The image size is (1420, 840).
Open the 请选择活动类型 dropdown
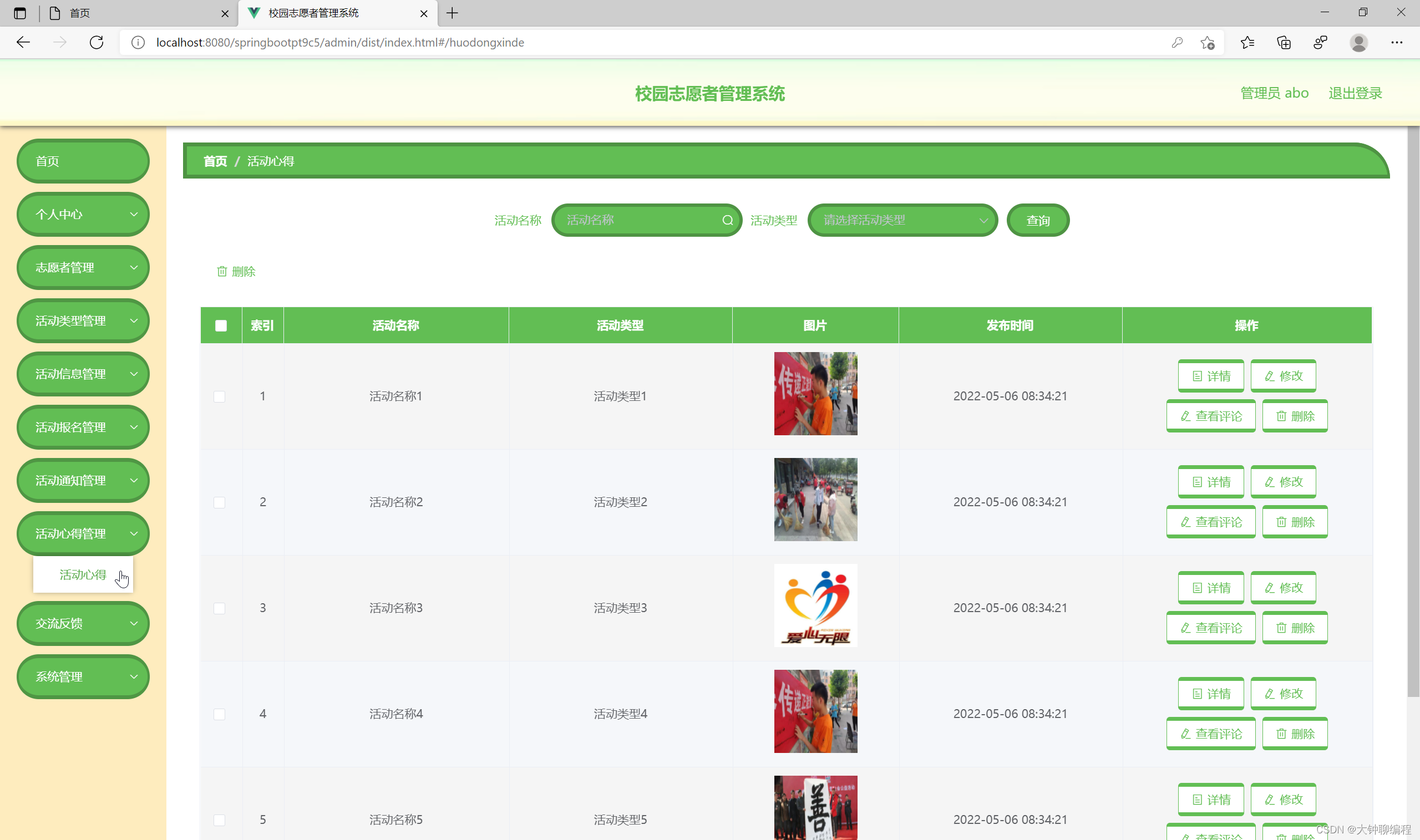click(902, 220)
